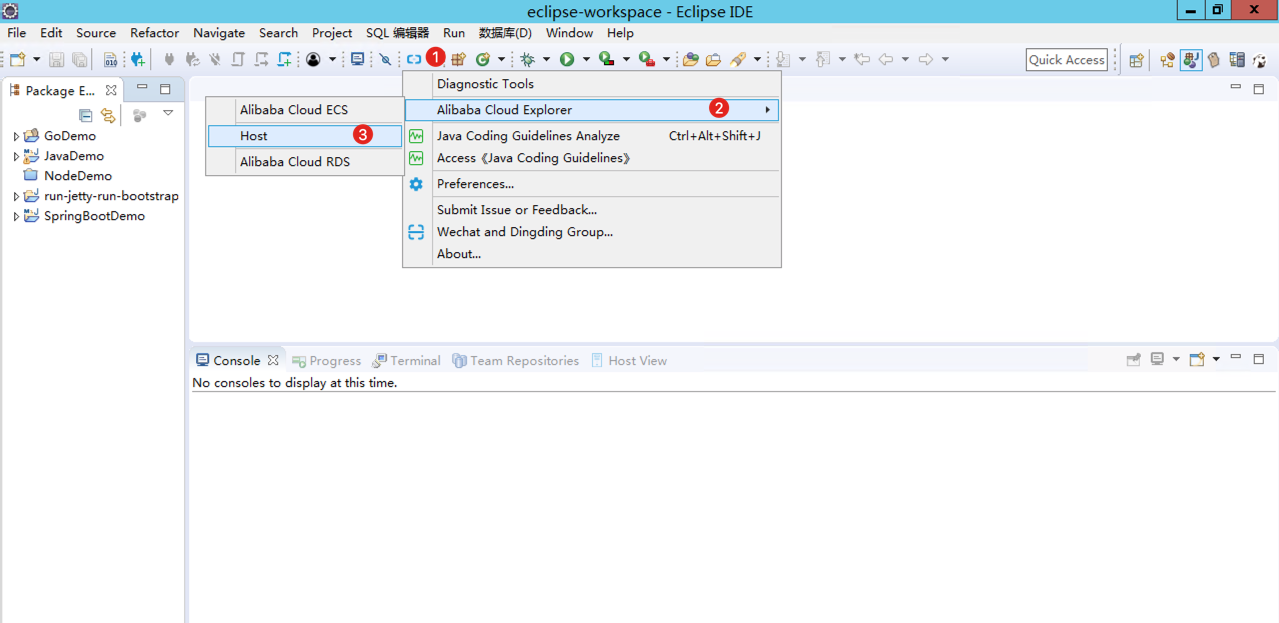Click the Save (floppy disk) toolbar icon

click(x=57, y=60)
